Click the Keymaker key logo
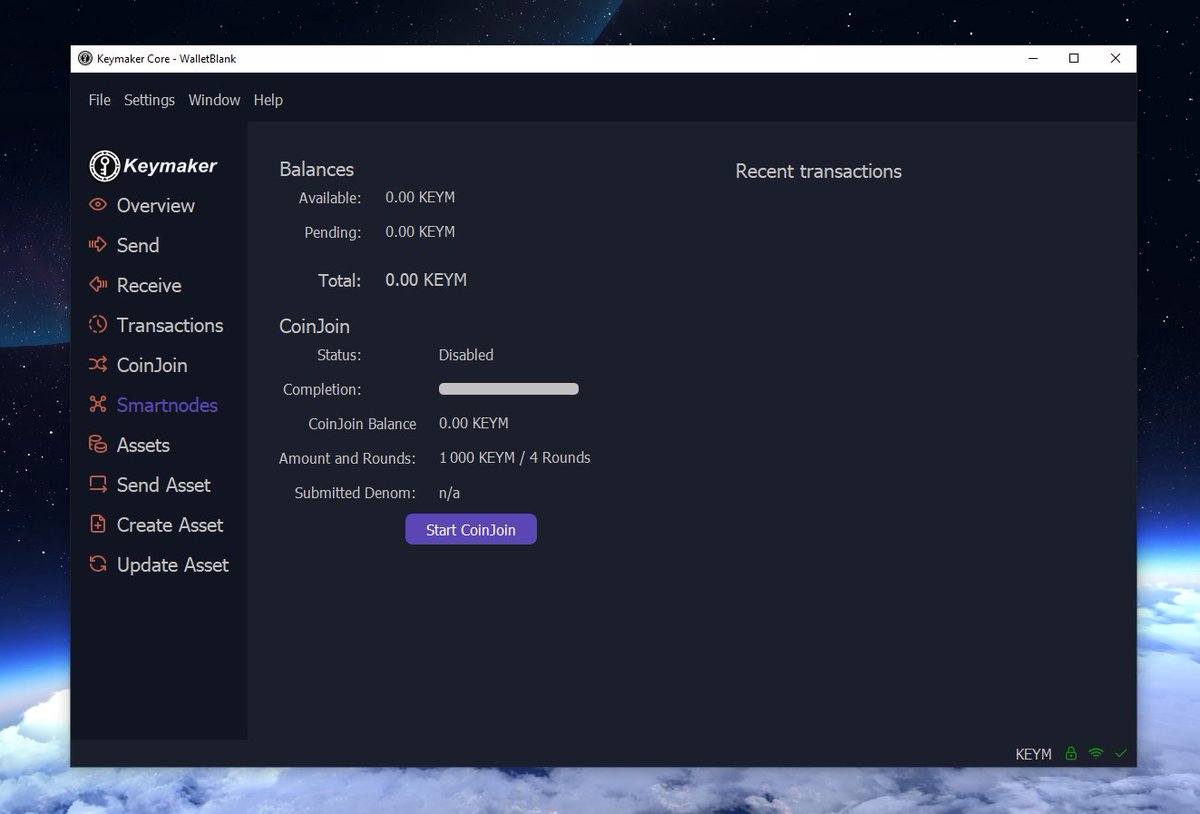The width and height of the screenshot is (1200, 814). click(104, 166)
